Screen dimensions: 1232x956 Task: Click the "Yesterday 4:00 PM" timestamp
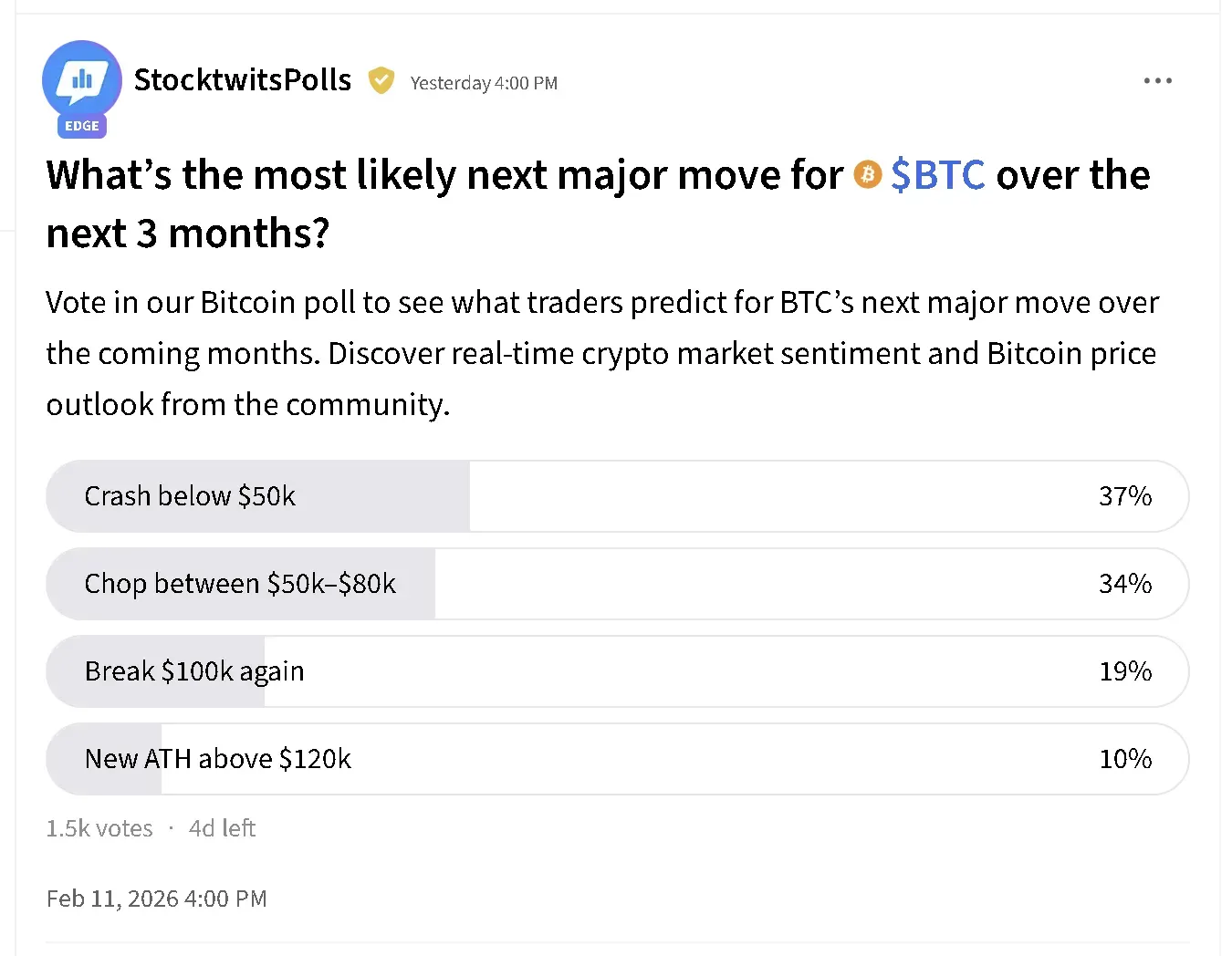click(x=484, y=83)
